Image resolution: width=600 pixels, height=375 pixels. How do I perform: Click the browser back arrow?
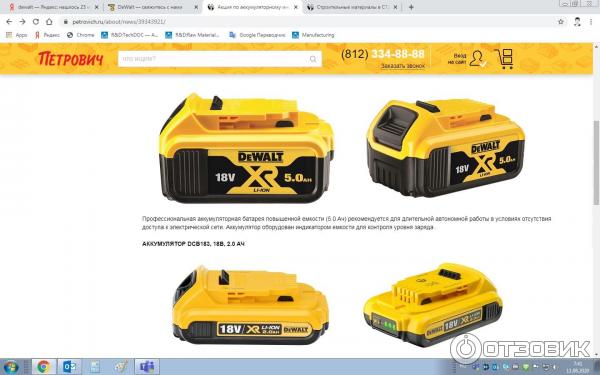pyautogui.click(x=9, y=22)
